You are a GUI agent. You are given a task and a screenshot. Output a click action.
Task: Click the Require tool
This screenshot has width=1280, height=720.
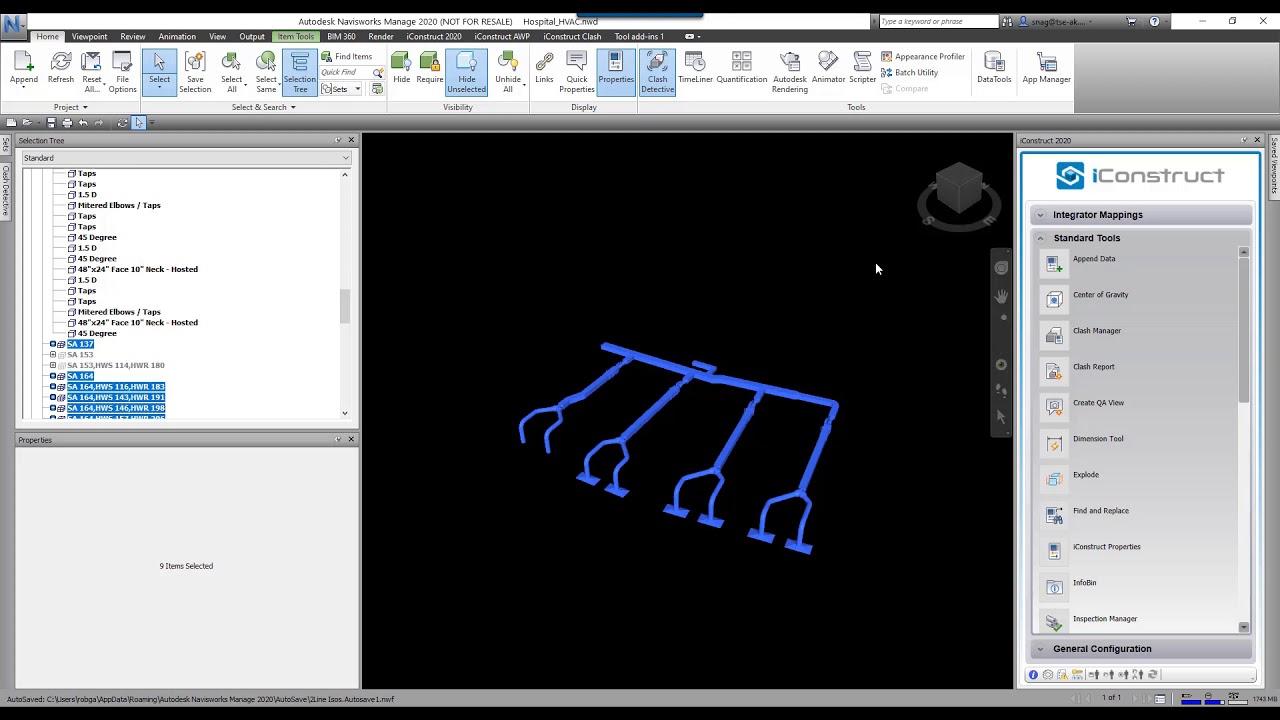(430, 67)
